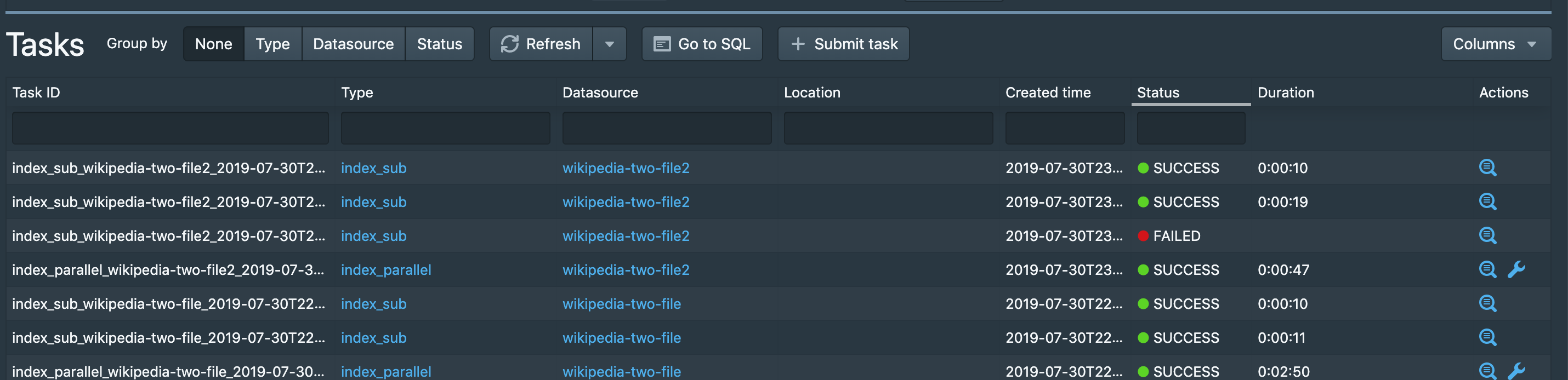Click wrench icon on first index_parallel row
Screen dimensions: 1568x380
[1516, 269]
